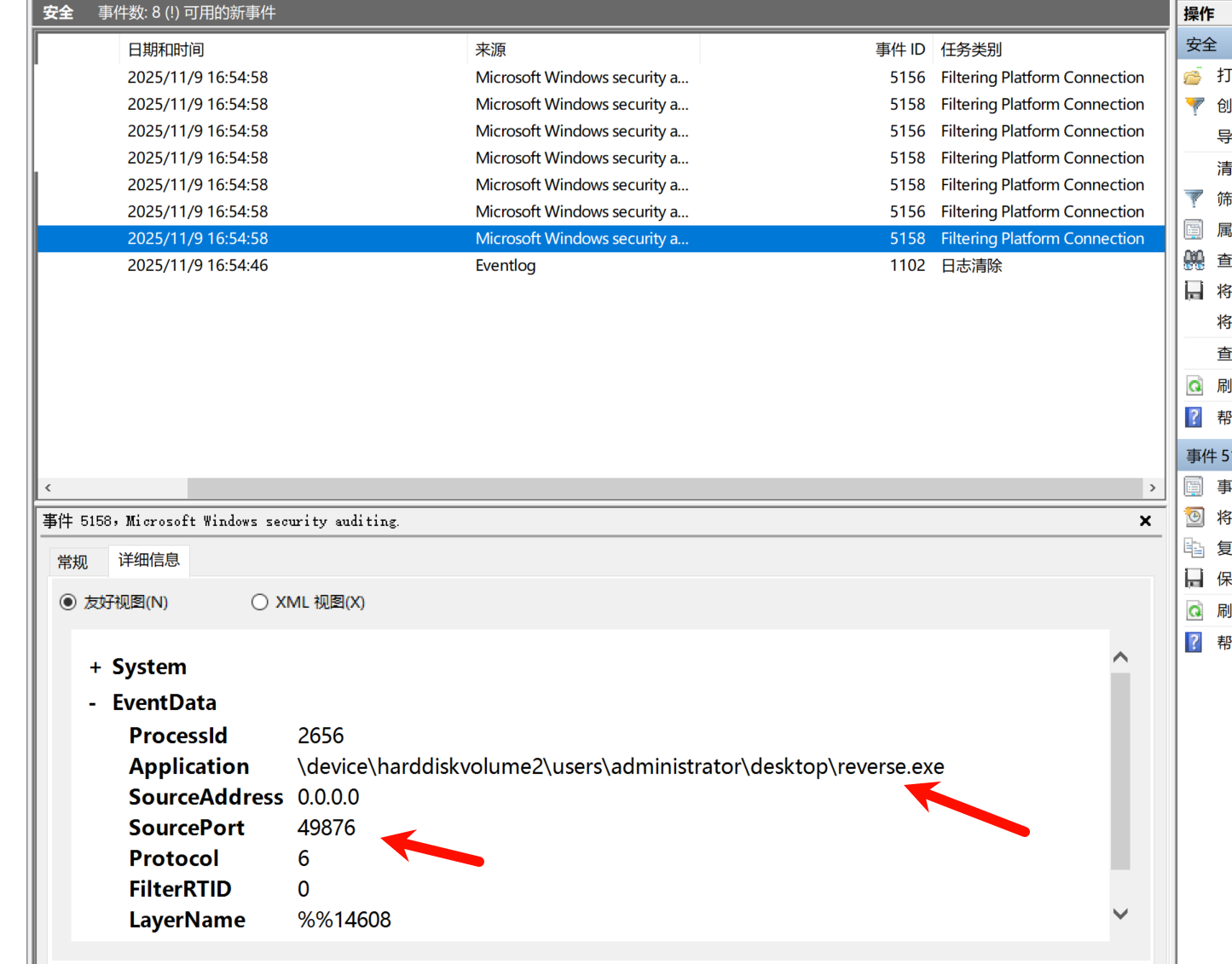
Task: Click the attach task clock icon
Action: (1194, 517)
